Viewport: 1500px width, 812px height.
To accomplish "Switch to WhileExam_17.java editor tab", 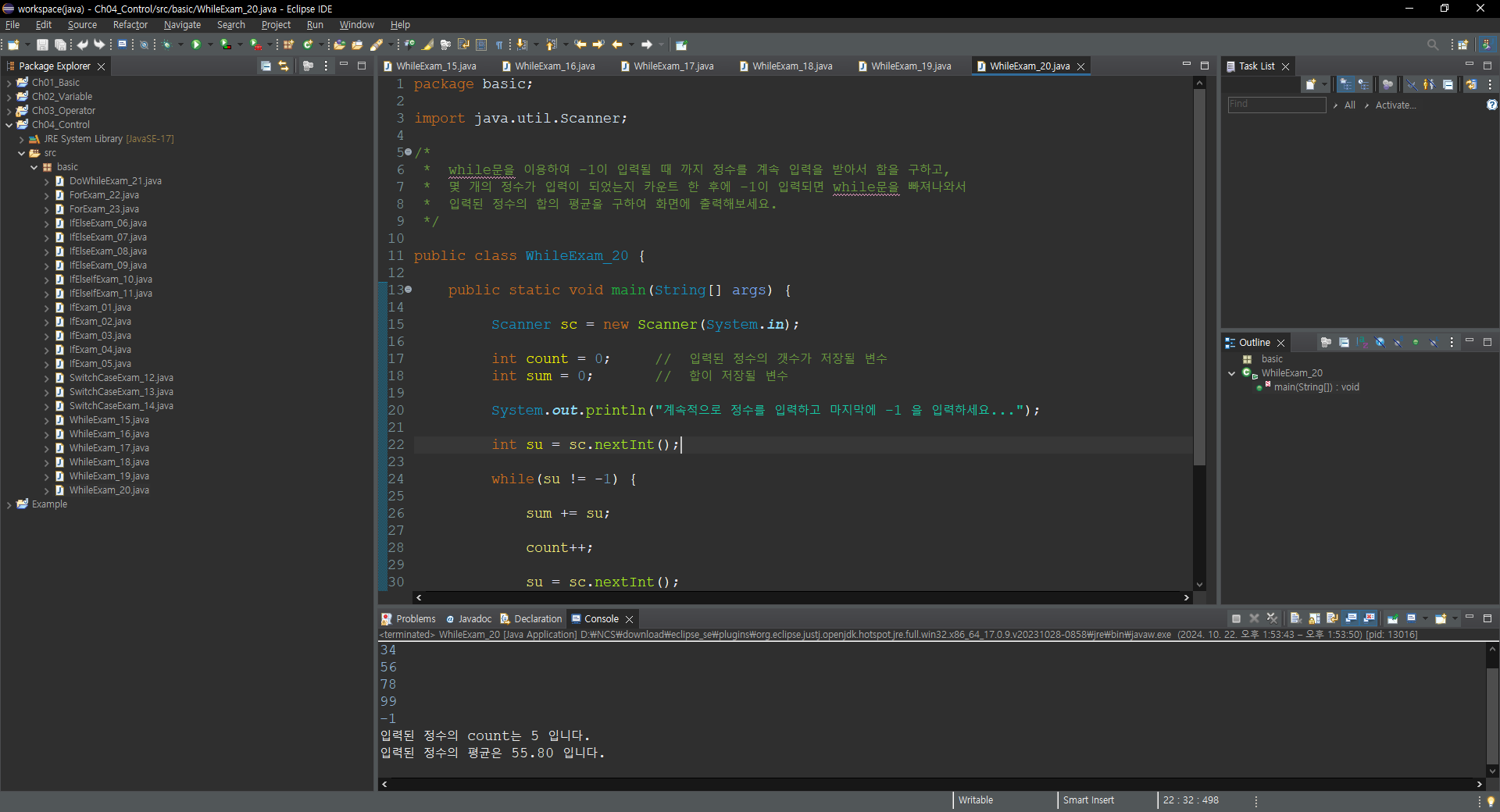I will click(x=668, y=66).
